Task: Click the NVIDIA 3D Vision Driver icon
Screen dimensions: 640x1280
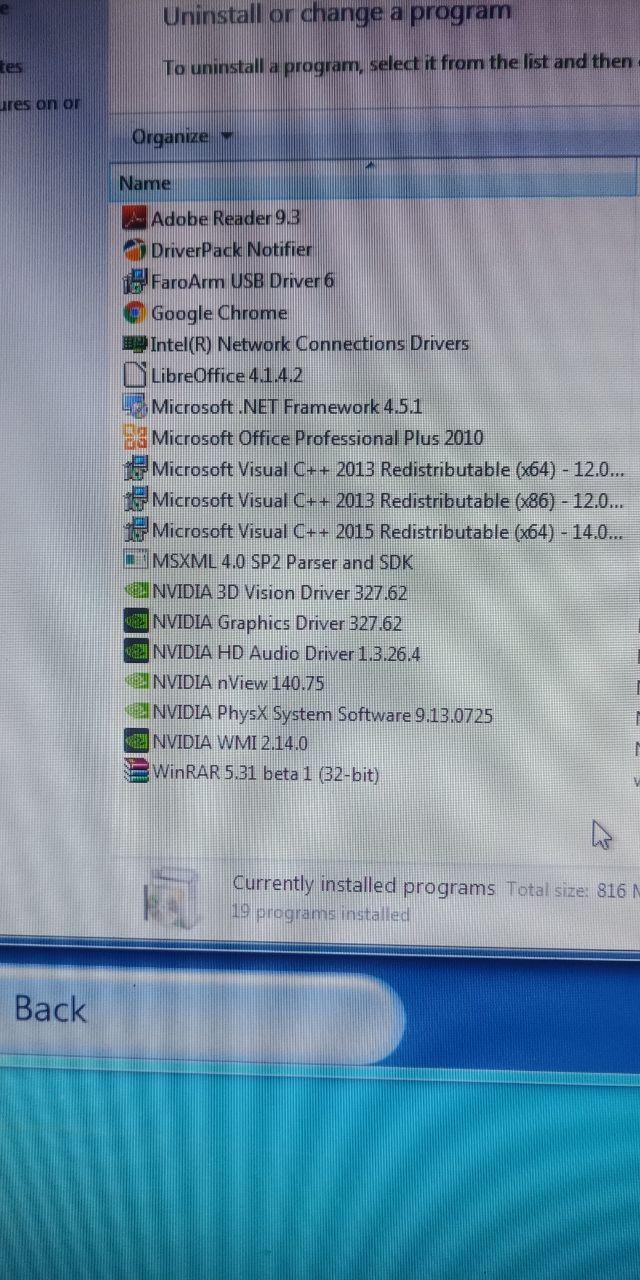Action: 134,592
